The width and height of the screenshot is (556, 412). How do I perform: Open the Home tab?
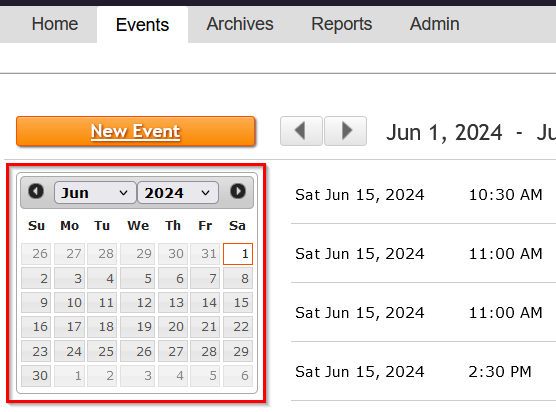55,24
